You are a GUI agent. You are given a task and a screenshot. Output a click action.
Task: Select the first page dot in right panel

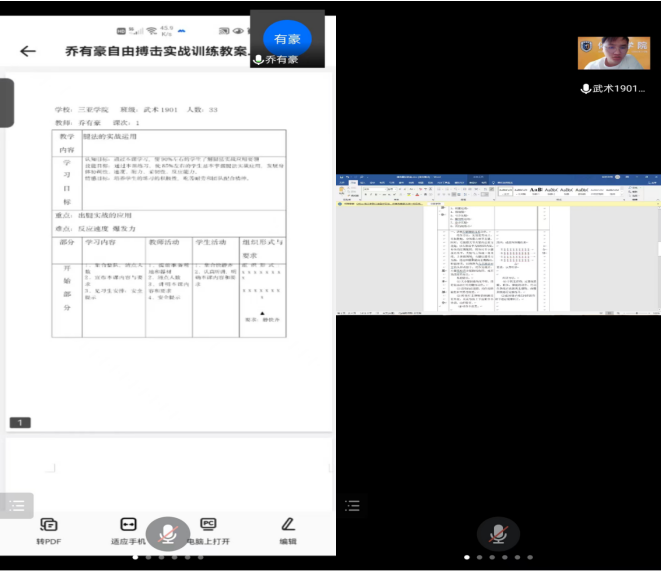pyautogui.click(x=466, y=557)
